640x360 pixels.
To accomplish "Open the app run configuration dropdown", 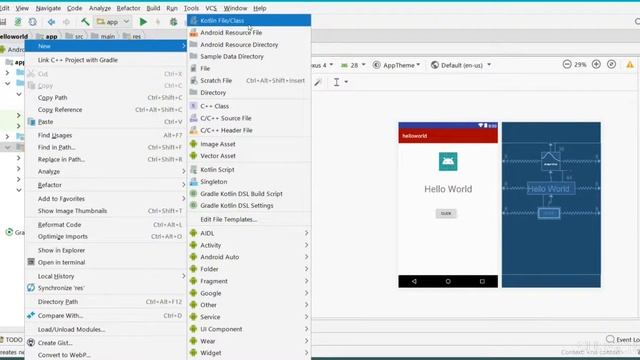I will click(113, 22).
